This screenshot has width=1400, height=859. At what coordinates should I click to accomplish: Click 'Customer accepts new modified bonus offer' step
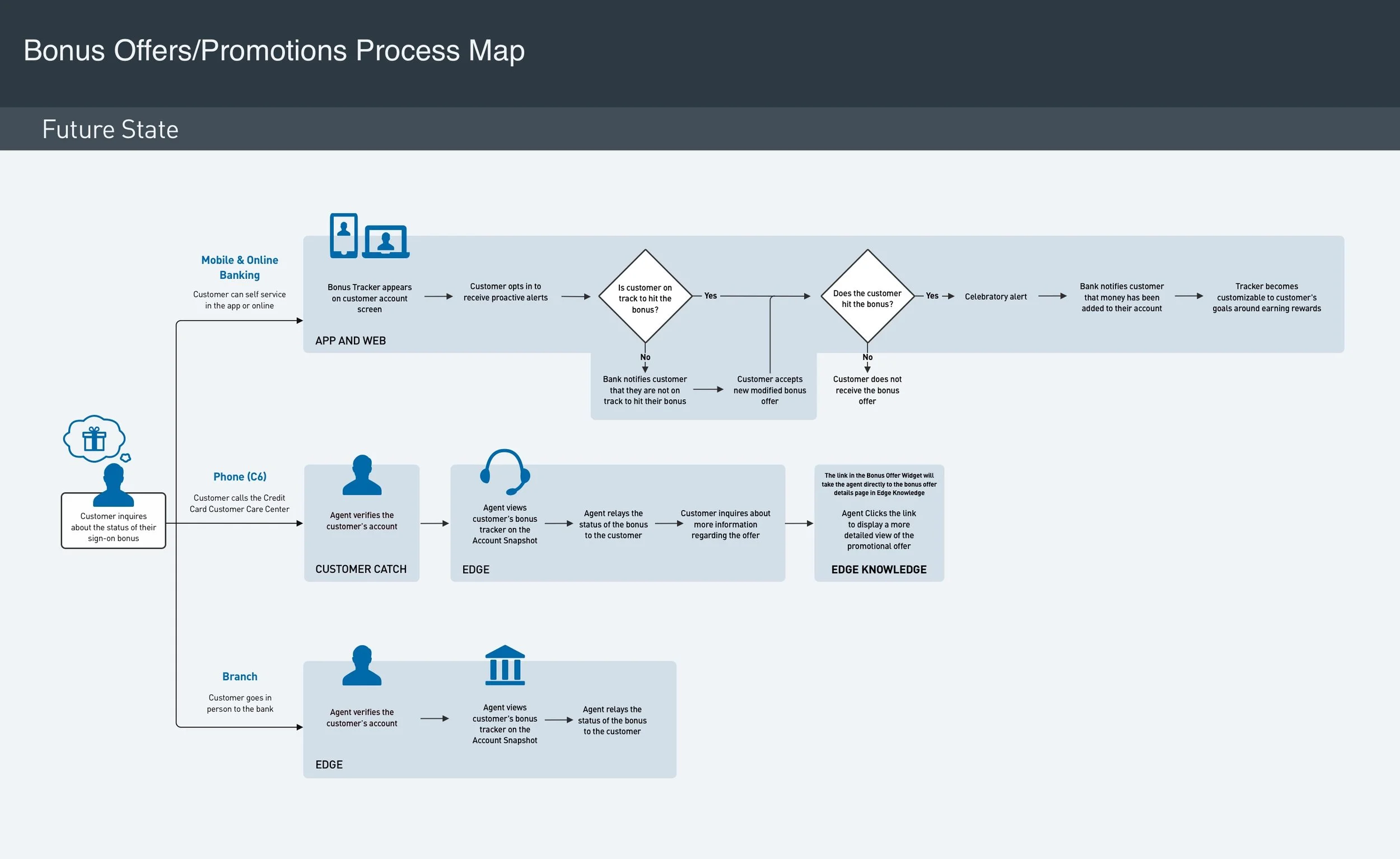[x=769, y=390]
